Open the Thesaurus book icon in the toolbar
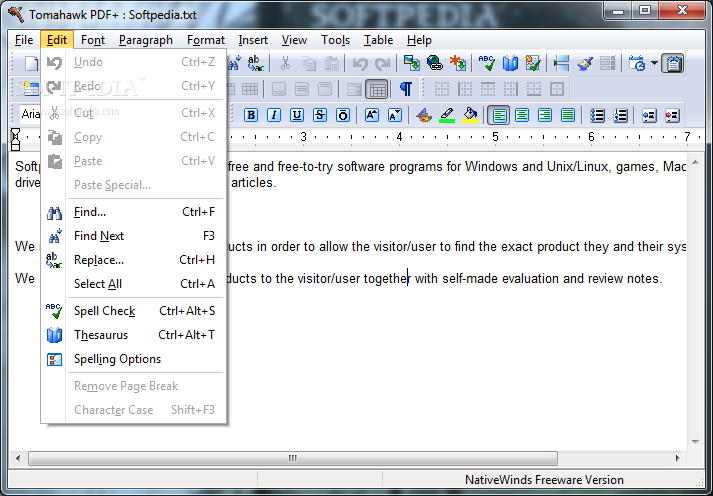The image size is (713, 496). tap(510, 63)
